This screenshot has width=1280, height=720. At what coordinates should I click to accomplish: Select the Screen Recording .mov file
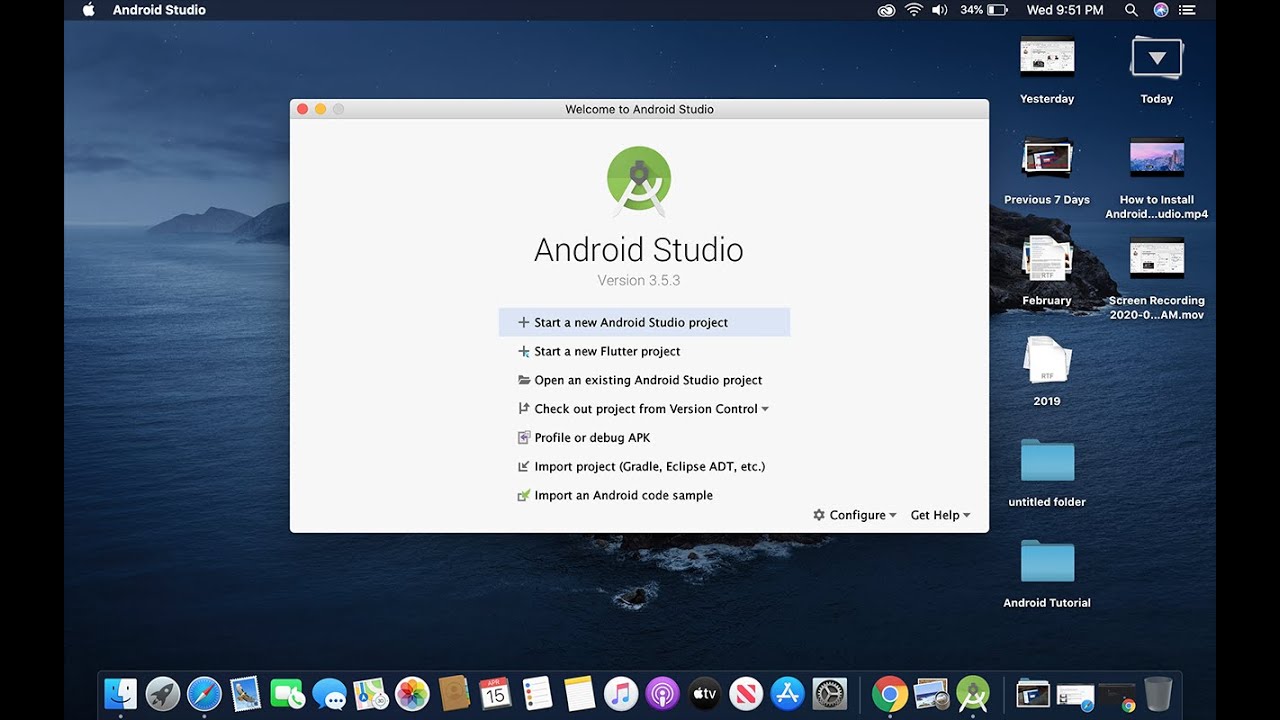tap(1157, 279)
